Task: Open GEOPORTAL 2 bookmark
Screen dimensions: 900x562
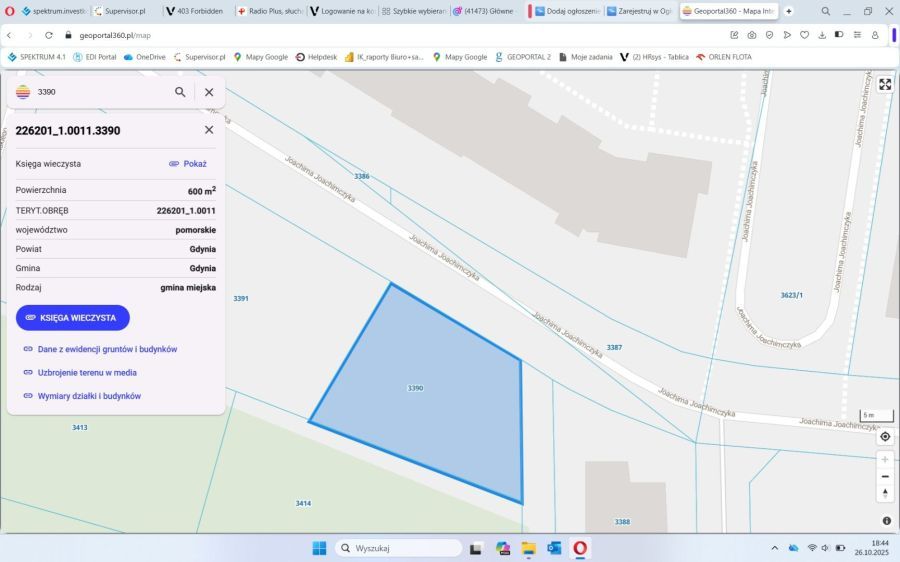Action: 523,57
